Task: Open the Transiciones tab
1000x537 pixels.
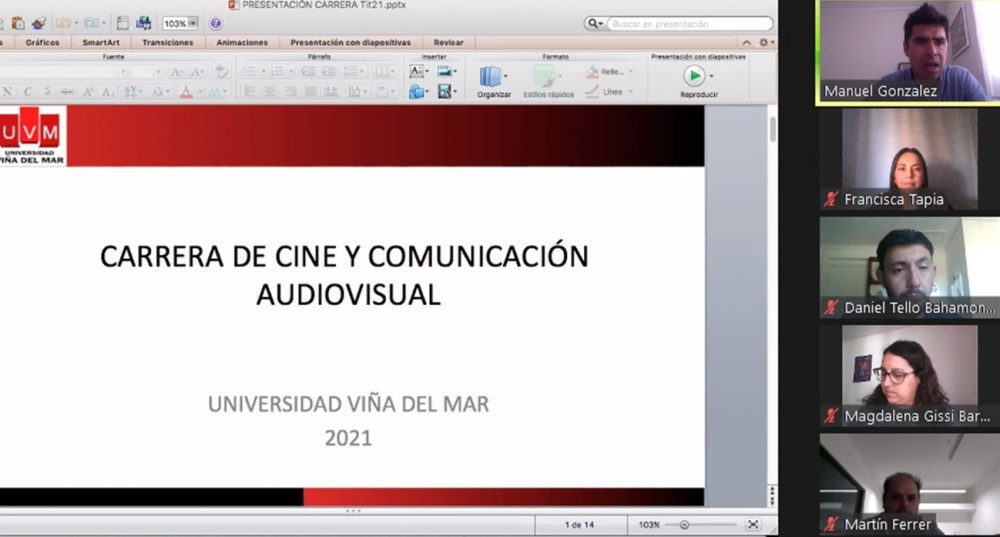Action: click(168, 42)
